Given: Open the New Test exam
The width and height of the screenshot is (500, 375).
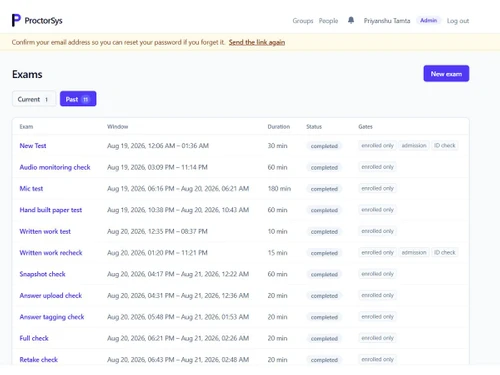Looking at the screenshot, I should (x=33, y=146).
